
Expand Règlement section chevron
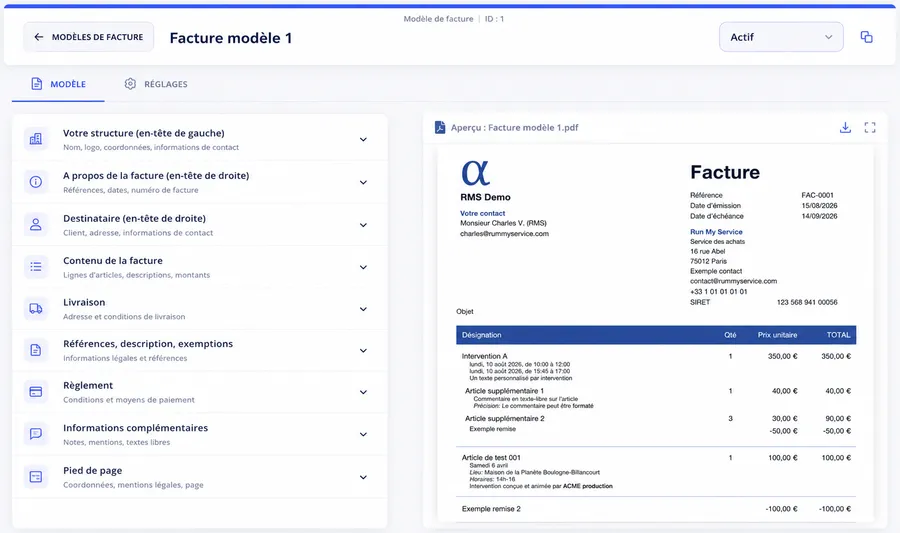(363, 392)
